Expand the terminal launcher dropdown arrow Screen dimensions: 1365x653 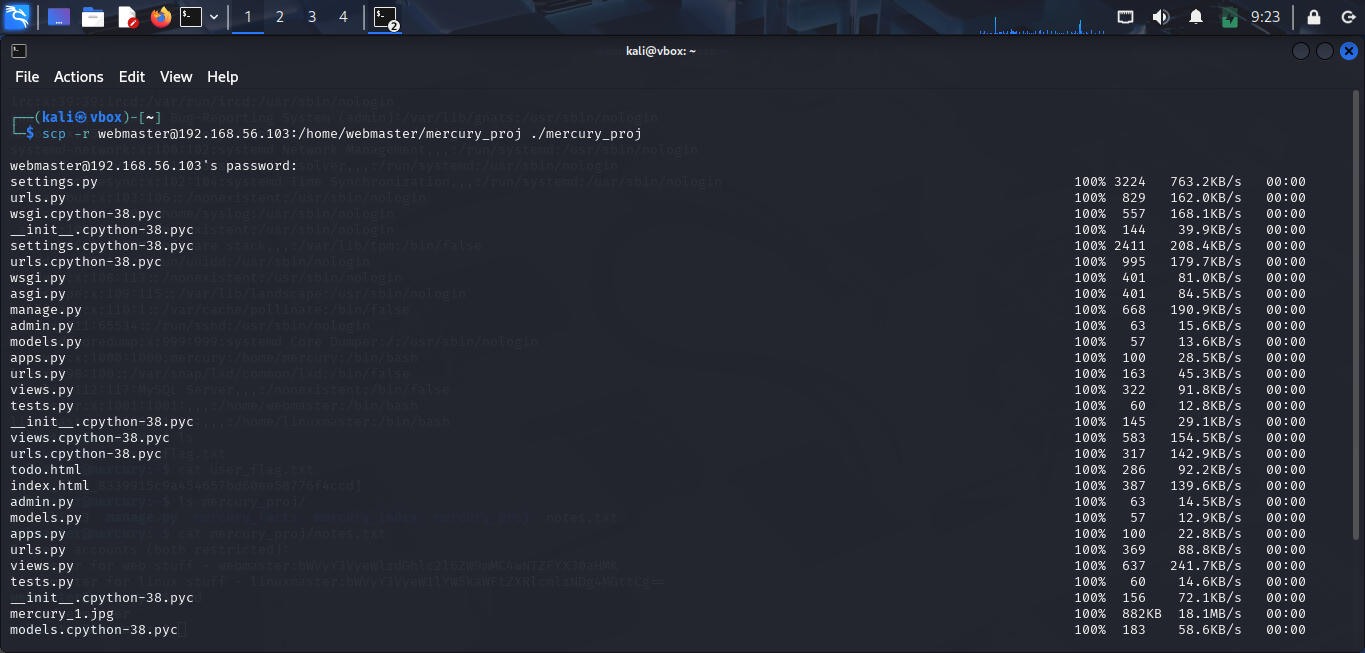[x=214, y=17]
